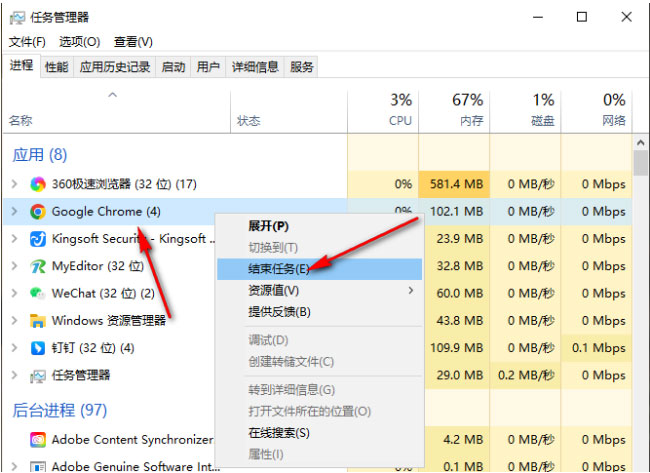Expand the 钉钉 process group
The width and height of the screenshot is (650, 473).
coord(15,348)
